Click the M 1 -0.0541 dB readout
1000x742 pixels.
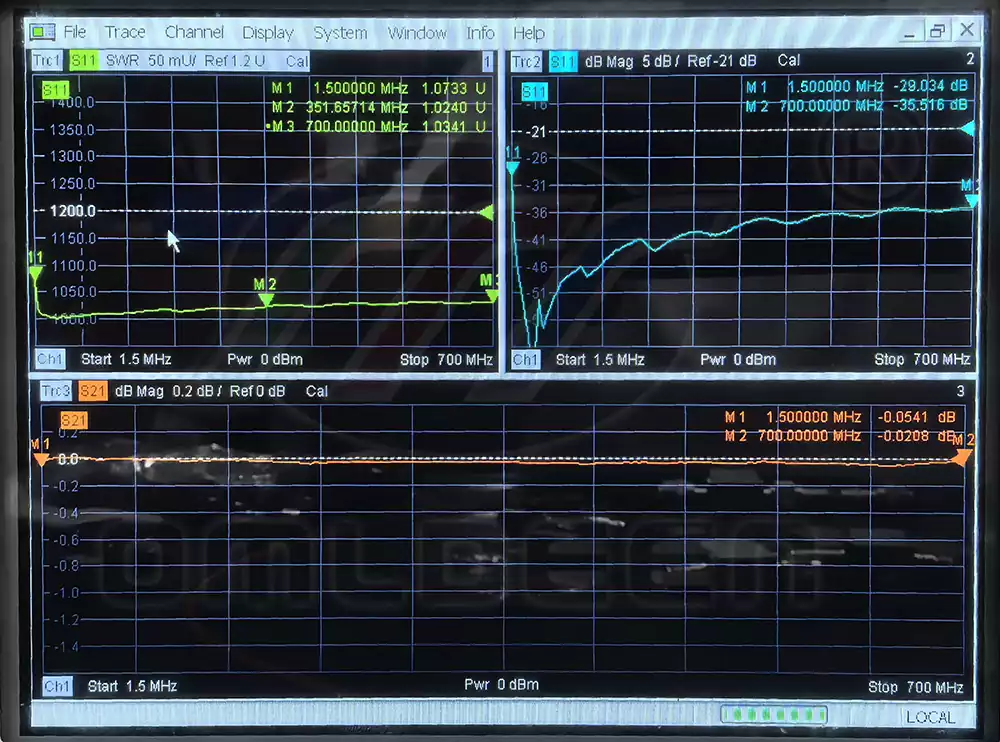(x=840, y=417)
